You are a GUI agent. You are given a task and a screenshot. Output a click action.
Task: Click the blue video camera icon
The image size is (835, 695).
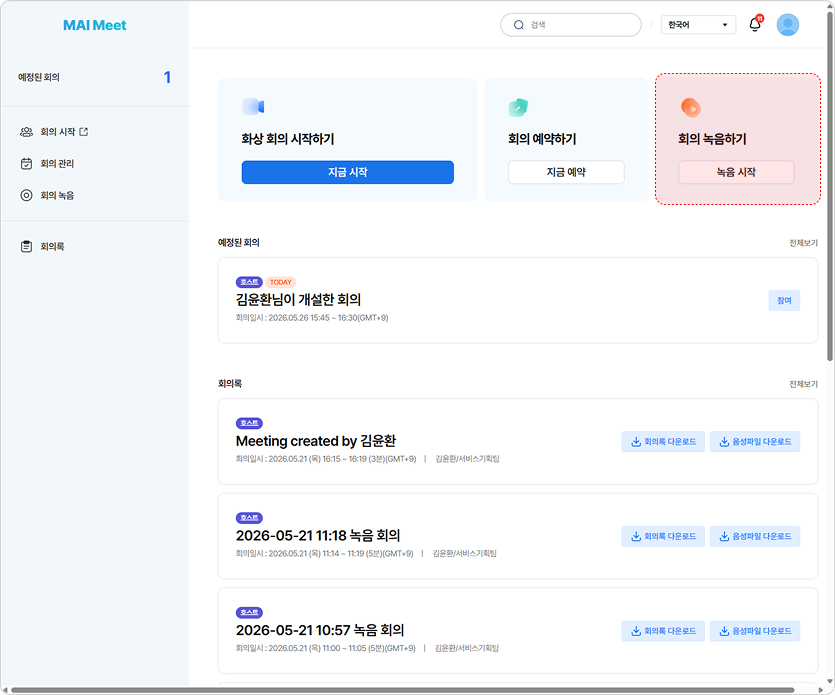point(253,107)
